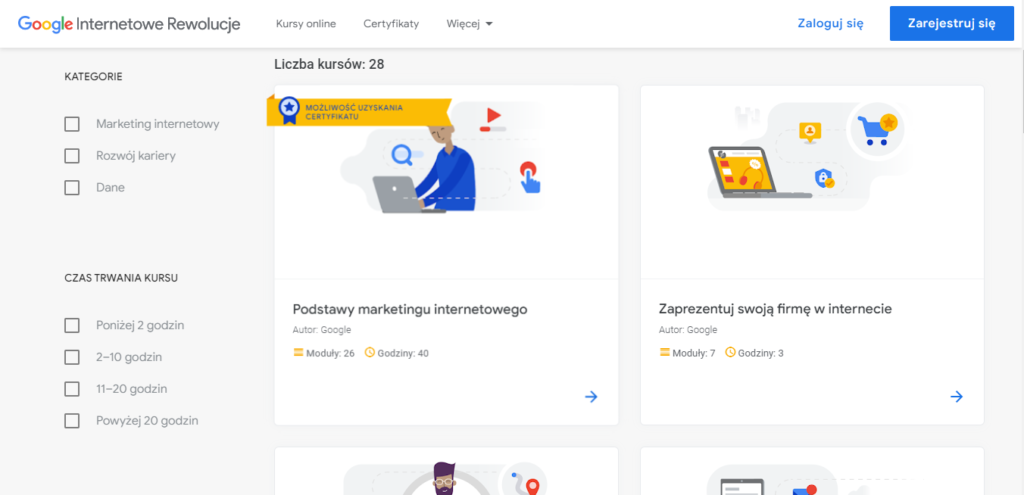Image resolution: width=1024 pixels, height=495 pixels.
Task: Open the Podstawy marketingu internetowego course title
Action: coord(409,309)
